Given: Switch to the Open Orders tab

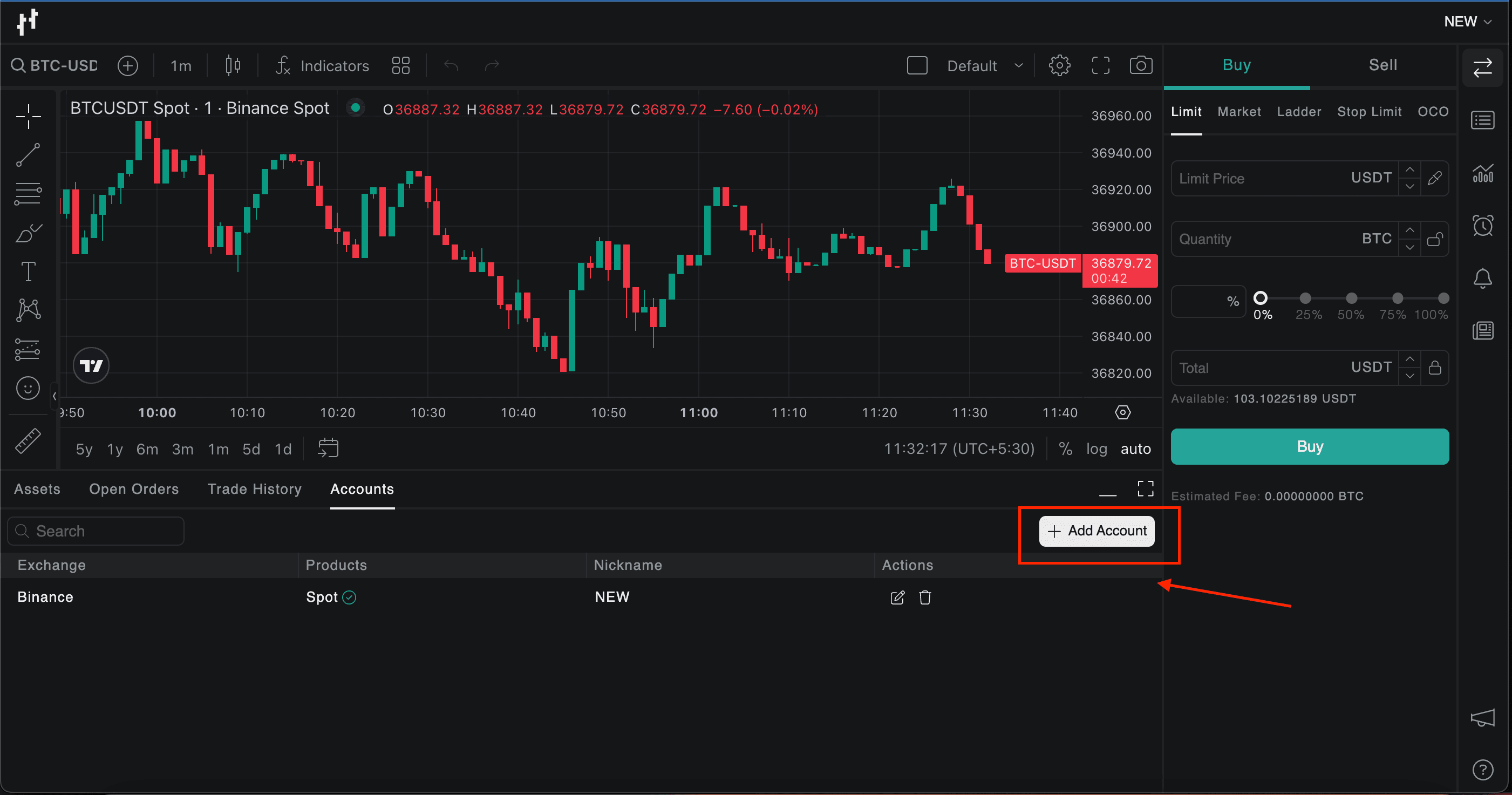Looking at the screenshot, I should pos(134,489).
